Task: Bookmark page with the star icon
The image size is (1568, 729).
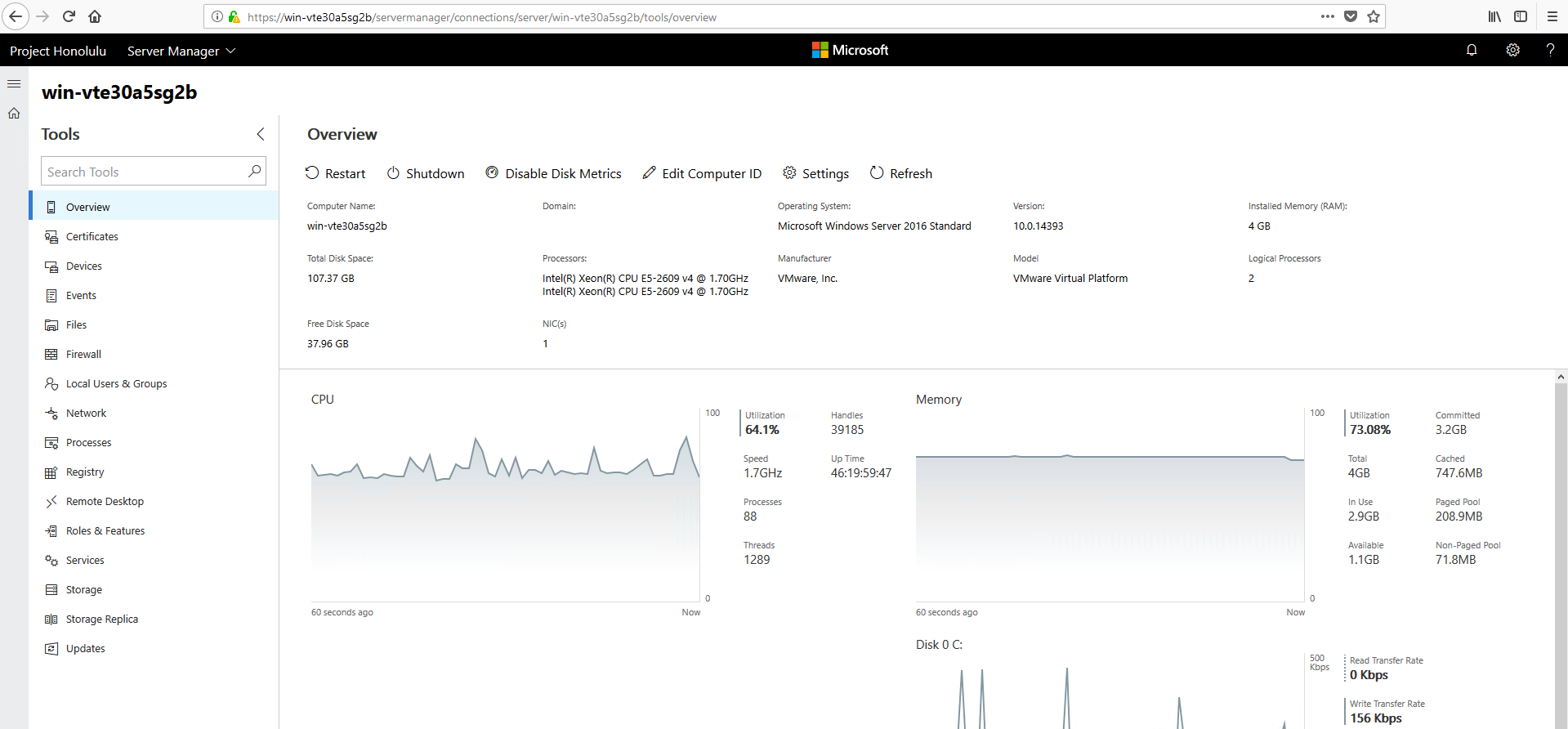Action: (1374, 16)
